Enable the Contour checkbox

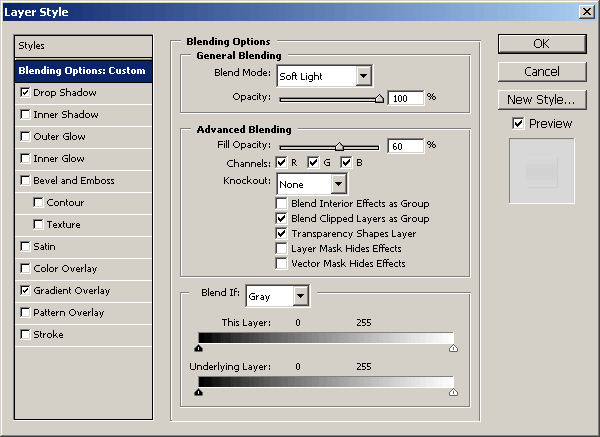coord(38,202)
